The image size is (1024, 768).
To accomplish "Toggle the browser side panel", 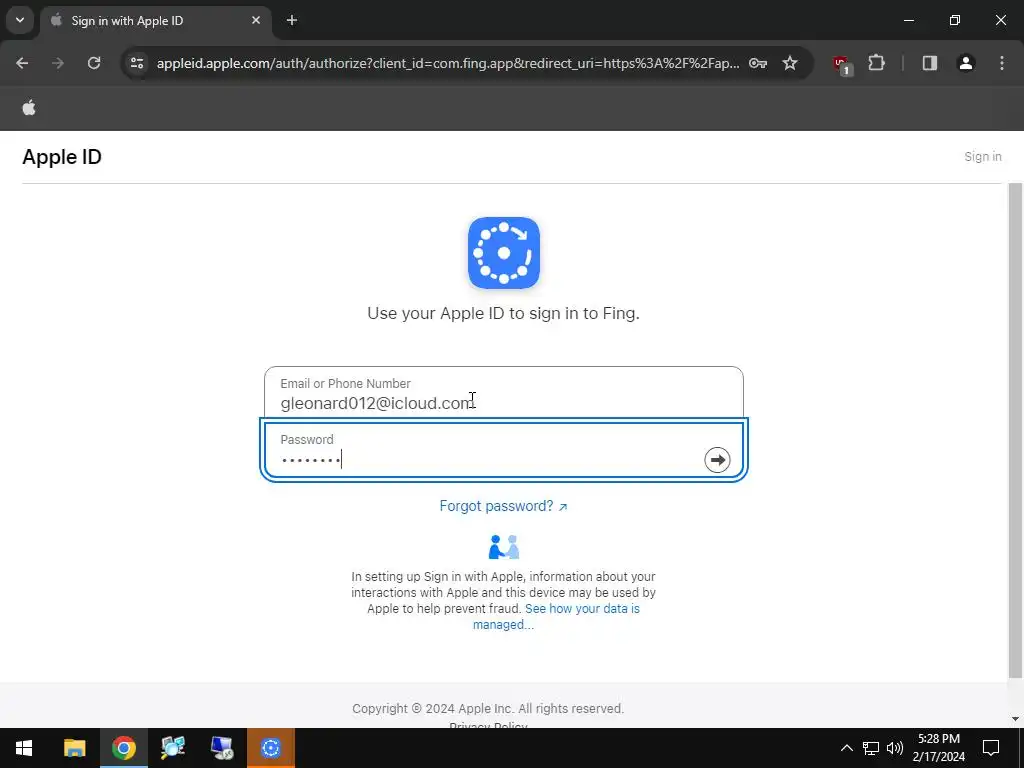I will pyautogui.click(x=930, y=63).
